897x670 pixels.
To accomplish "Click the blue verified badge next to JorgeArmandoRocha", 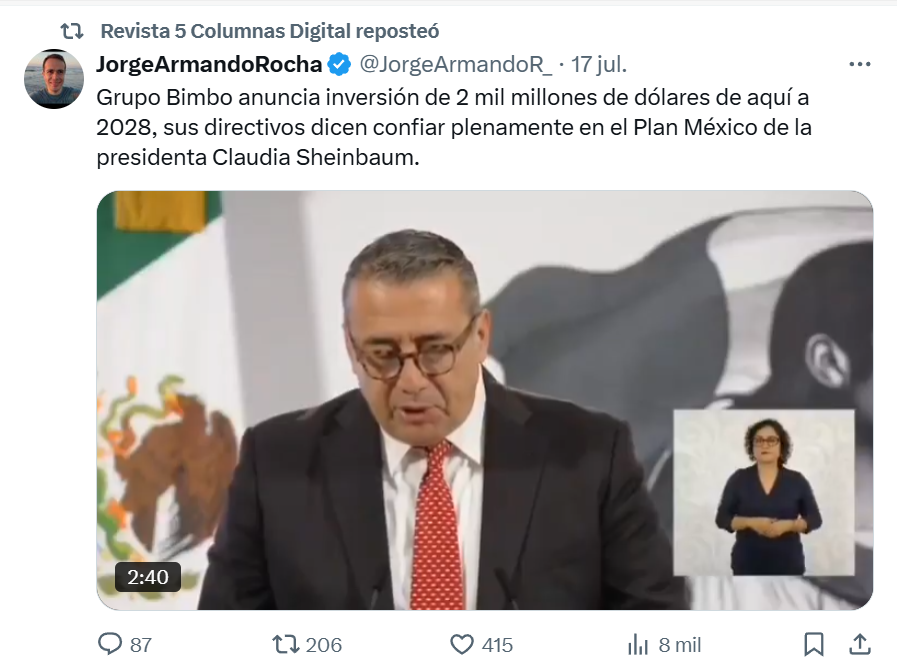I will 339,64.
